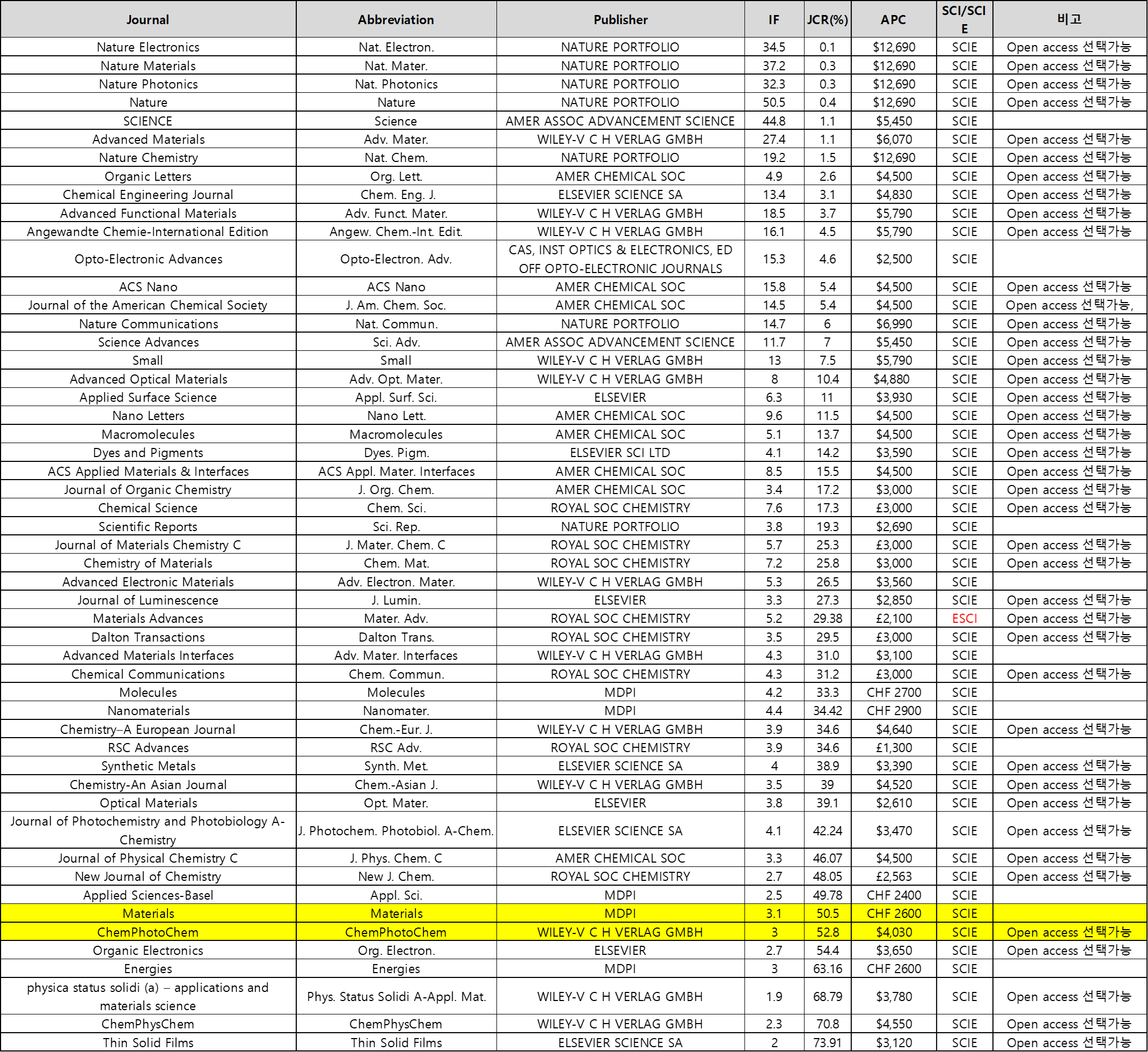Click the 'Chem.-Eur. J.' abbreviation cell
Viewport: 1148px width, 1052px height.
[396, 729]
